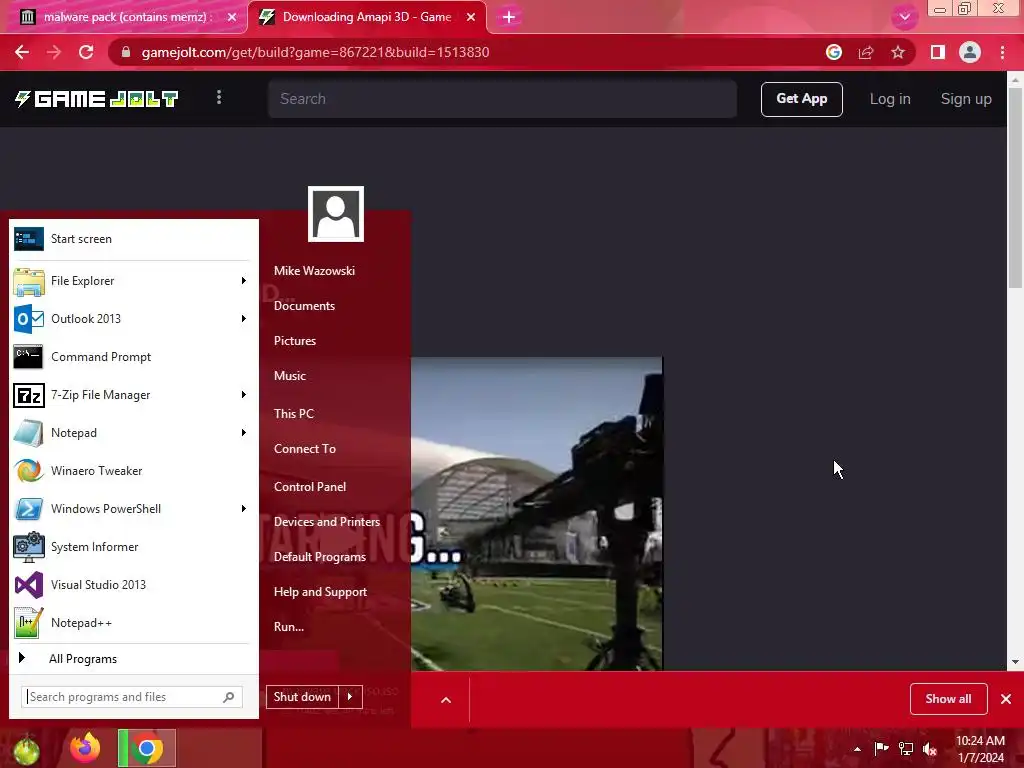Open Game Jolt more options dots
Image resolution: width=1024 pixels, height=768 pixels.
tap(219, 97)
